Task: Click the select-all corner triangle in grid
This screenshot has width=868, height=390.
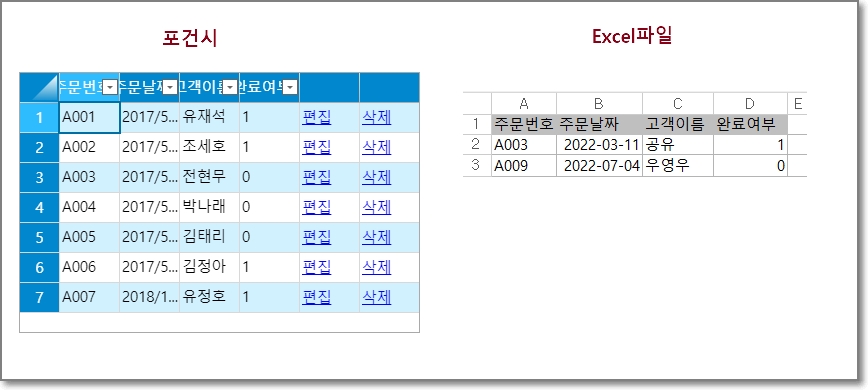Action: 39,87
